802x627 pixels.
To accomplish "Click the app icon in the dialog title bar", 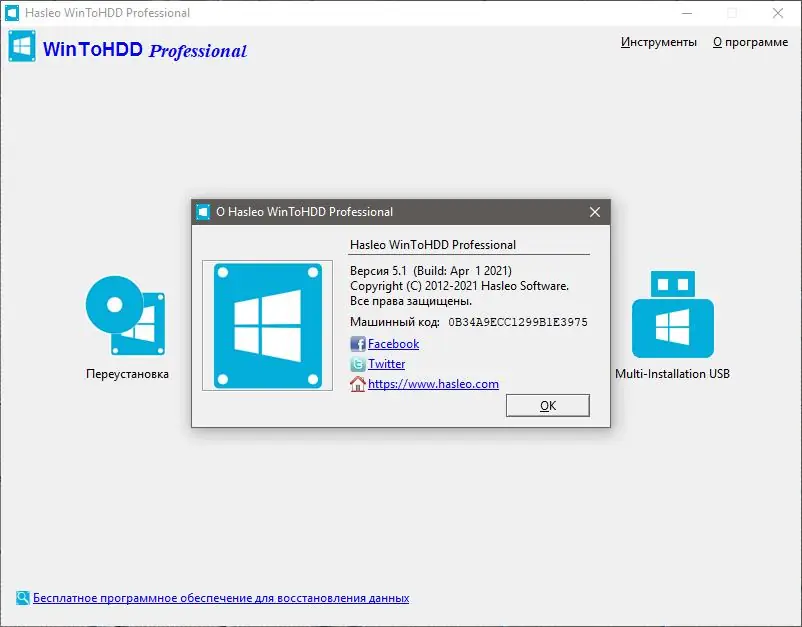I will coord(201,211).
